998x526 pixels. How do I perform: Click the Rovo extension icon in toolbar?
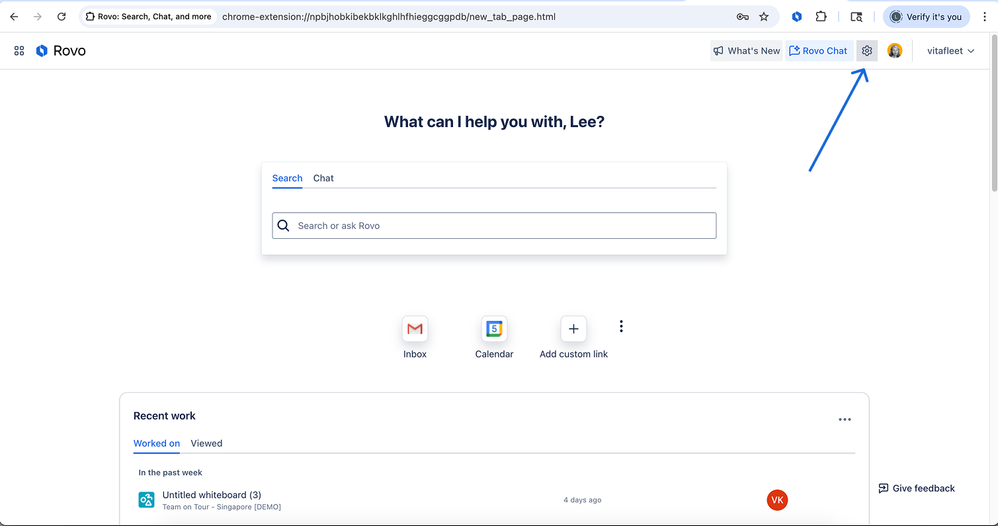(x=796, y=17)
